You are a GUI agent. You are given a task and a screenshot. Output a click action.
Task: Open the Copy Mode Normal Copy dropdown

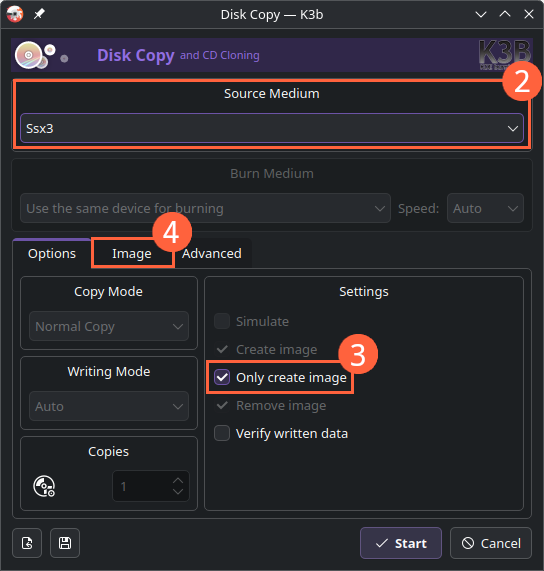pos(109,326)
